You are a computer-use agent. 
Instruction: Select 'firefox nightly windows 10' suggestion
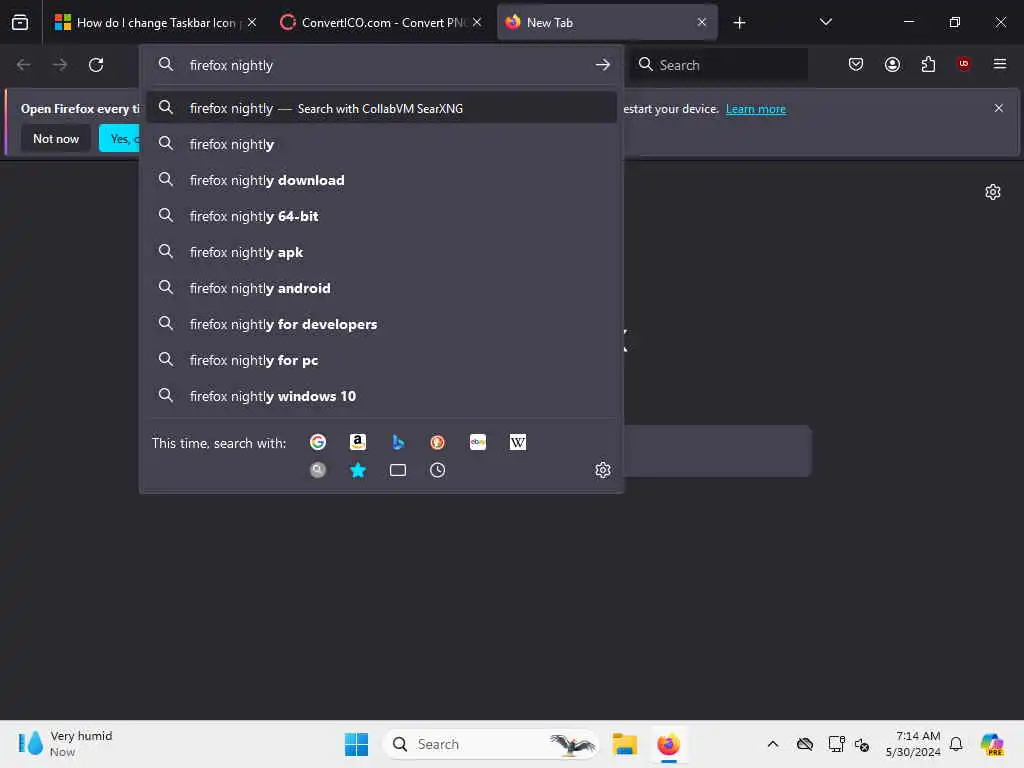point(381,396)
